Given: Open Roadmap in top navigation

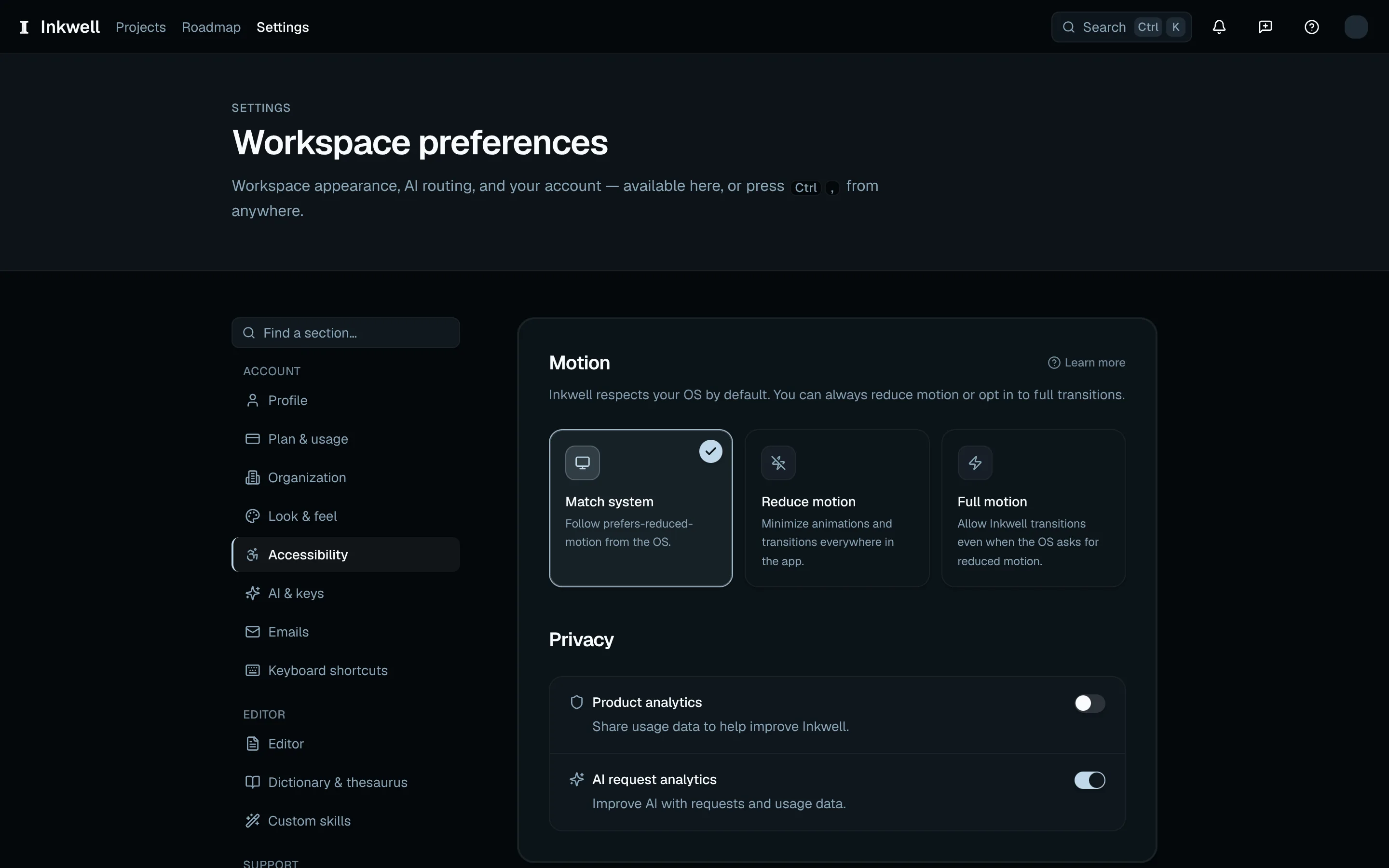Looking at the screenshot, I should pyautogui.click(x=211, y=27).
